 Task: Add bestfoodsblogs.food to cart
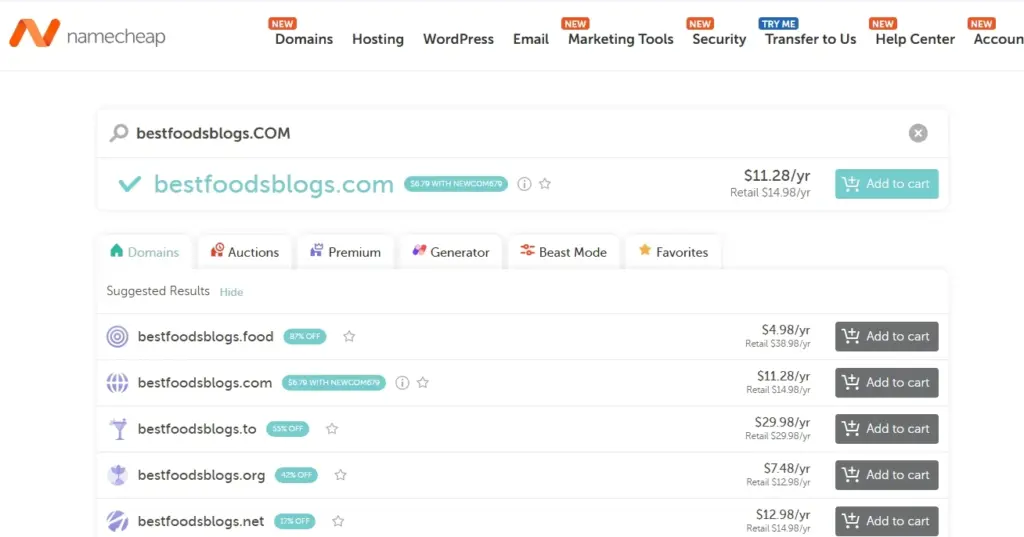(x=886, y=337)
